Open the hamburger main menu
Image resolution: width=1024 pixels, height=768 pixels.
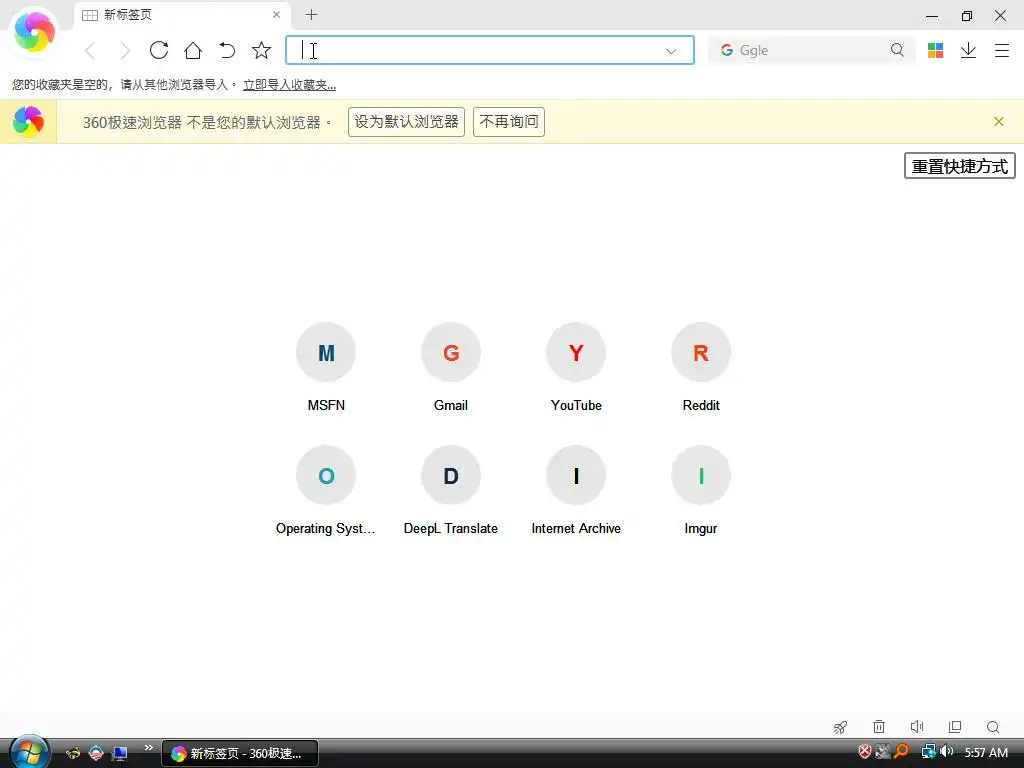1002,50
